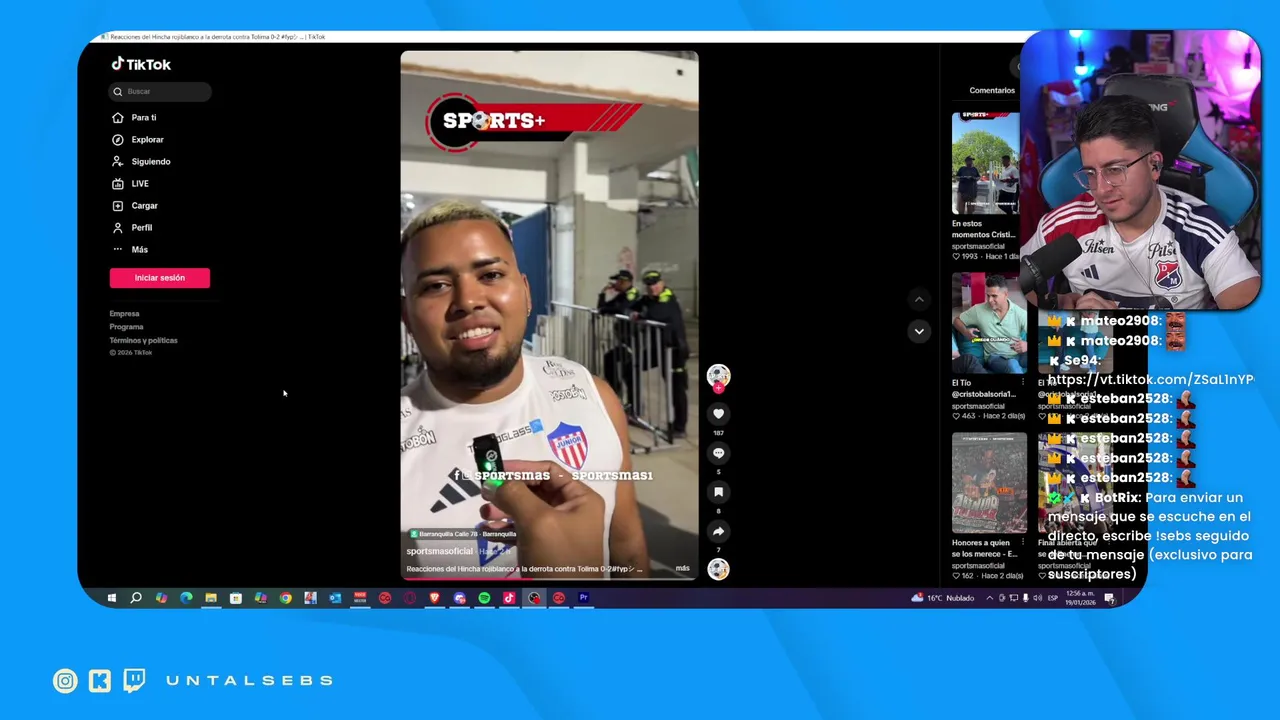Go to previous video with up arrow
This screenshot has width=1280, height=720.
pyautogui.click(x=919, y=299)
